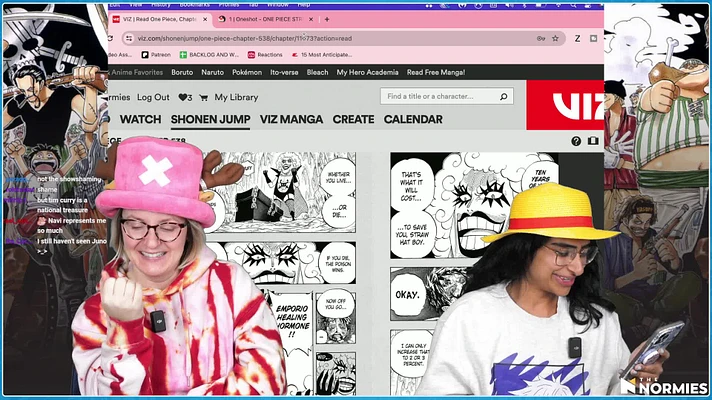Screen dimensions: 712x400
Task: Click the reader book view mode icon
Action: coord(593,141)
